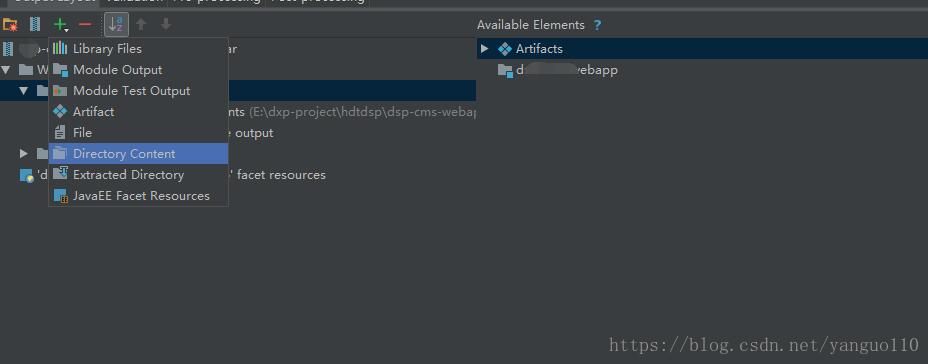Expand the collapsed folder node below output
The width and height of the screenshot is (928, 364).
(x=24, y=154)
